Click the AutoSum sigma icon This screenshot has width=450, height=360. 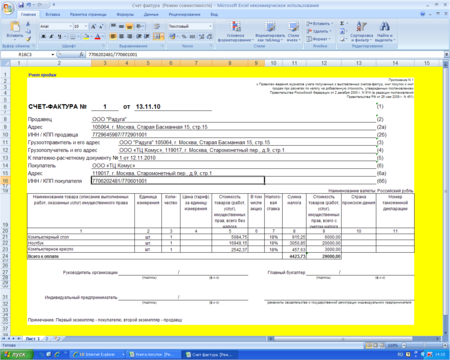tap(342, 24)
